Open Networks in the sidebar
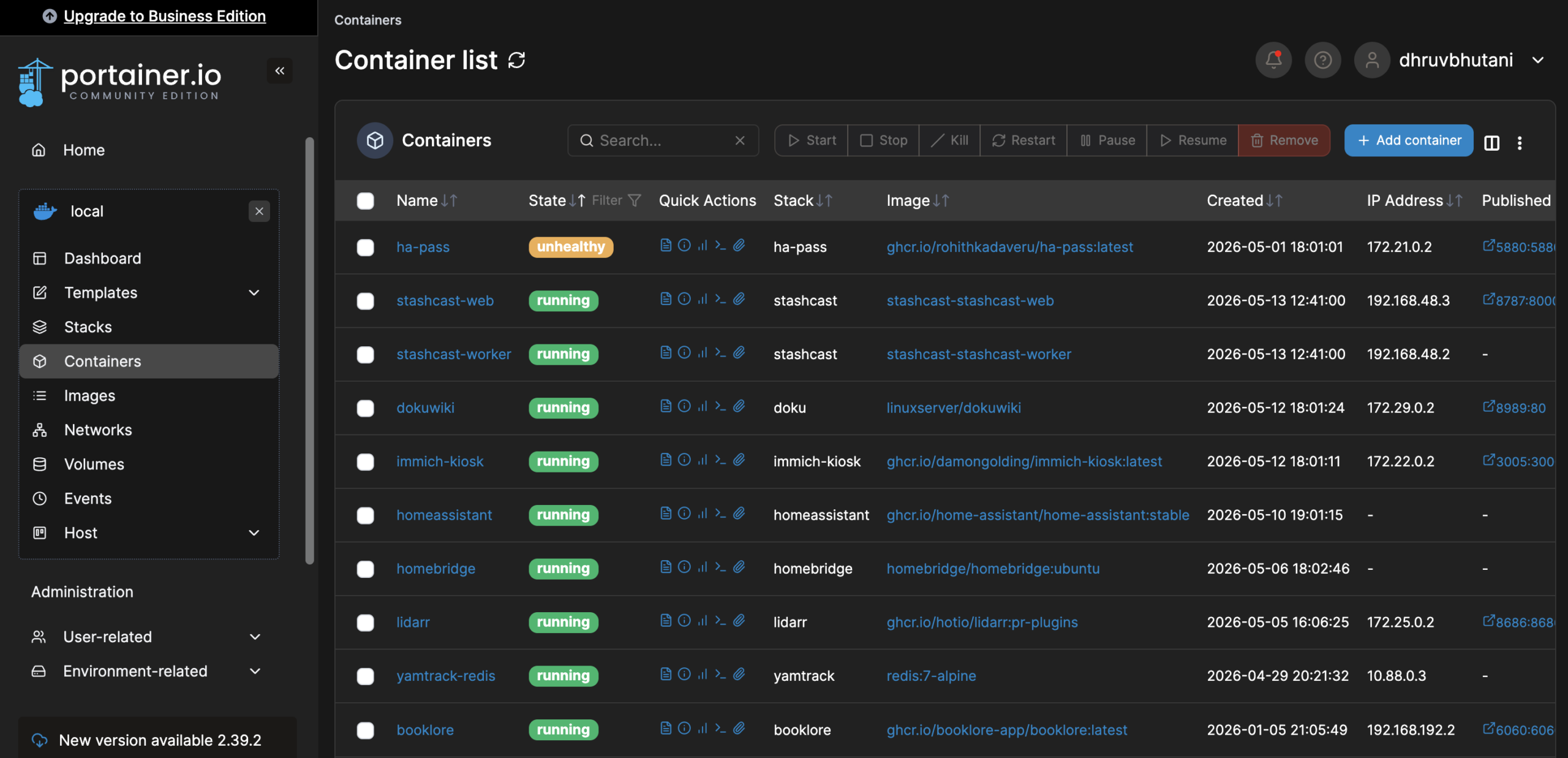 coord(149,430)
